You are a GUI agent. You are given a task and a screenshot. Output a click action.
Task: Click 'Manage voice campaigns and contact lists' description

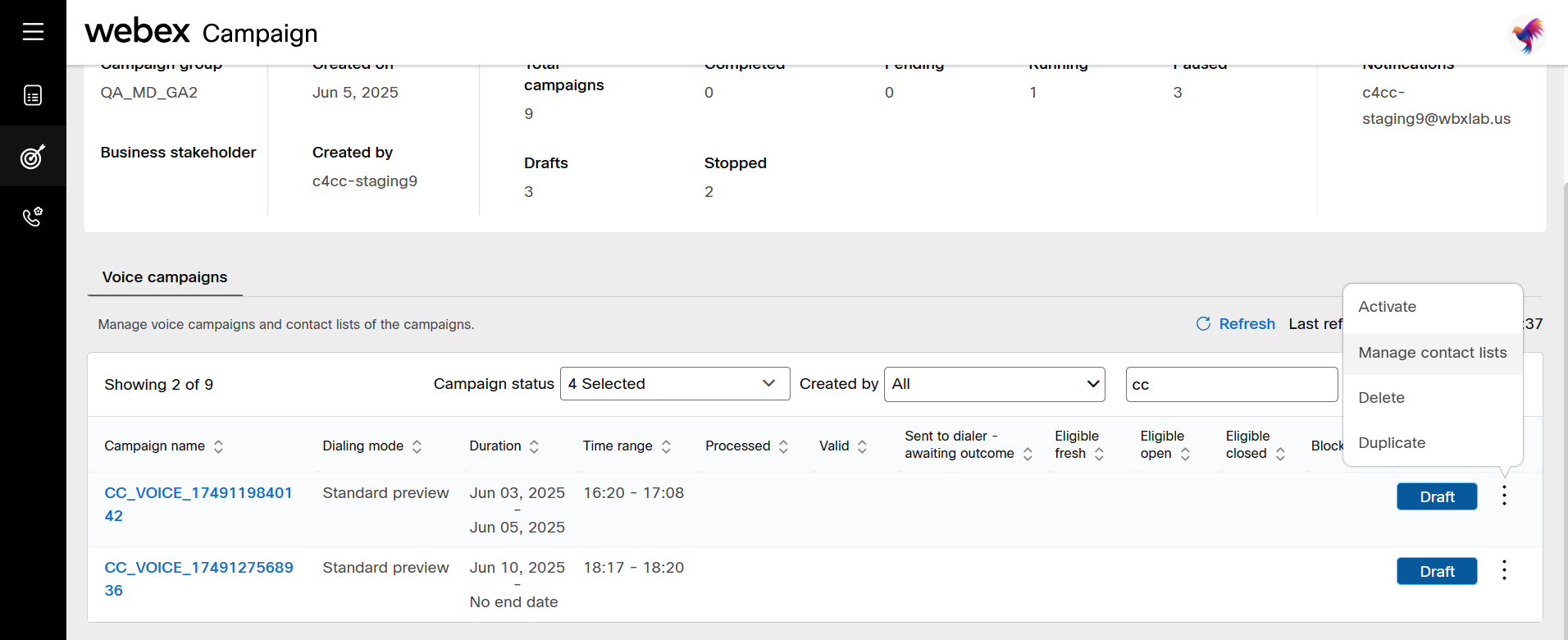point(285,325)
